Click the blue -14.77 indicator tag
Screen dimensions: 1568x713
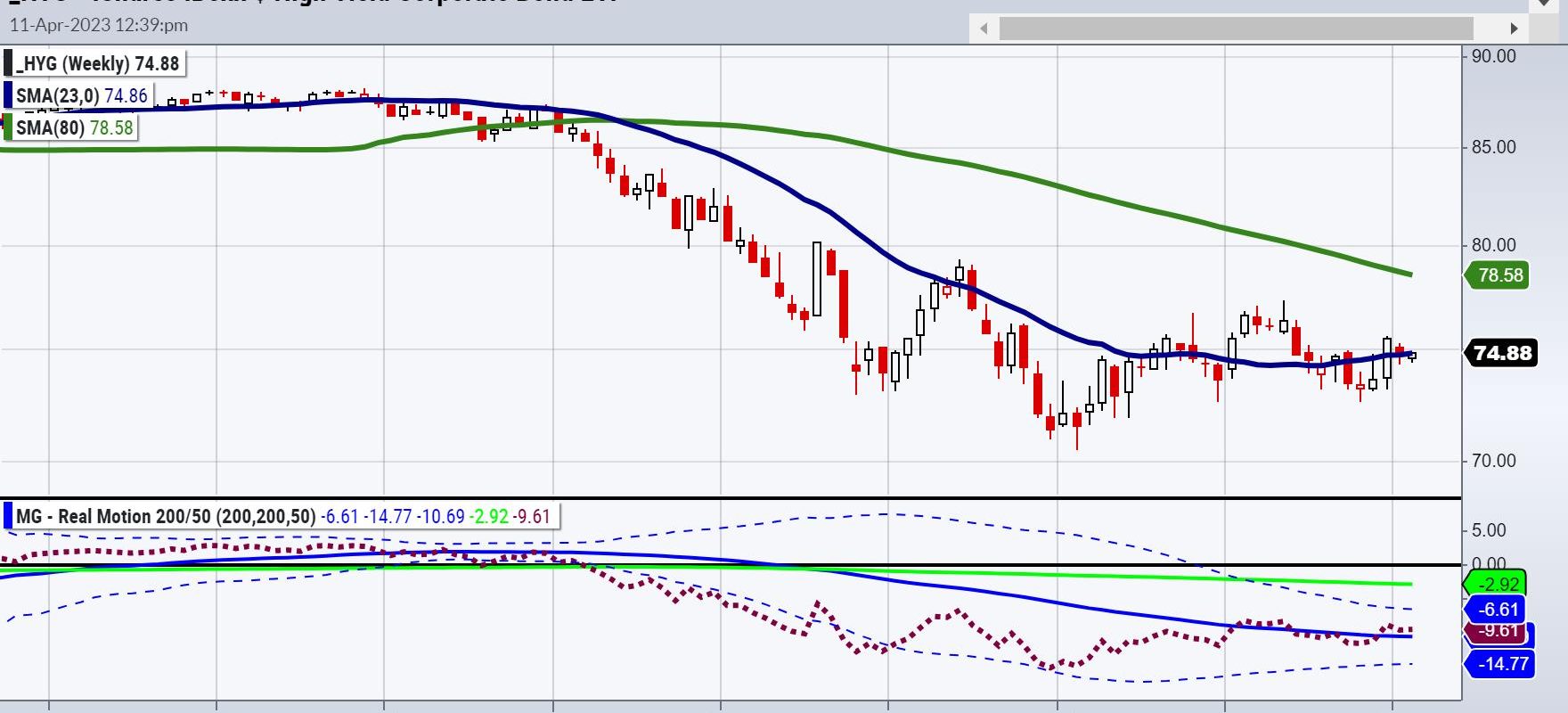(1500, 664)
